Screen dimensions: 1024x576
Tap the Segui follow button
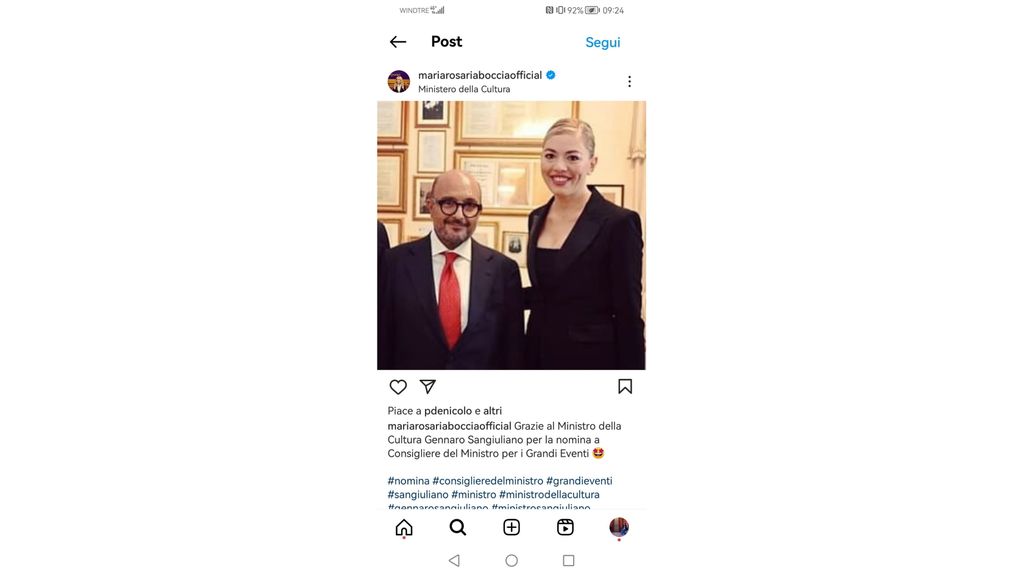coord(603,42)
